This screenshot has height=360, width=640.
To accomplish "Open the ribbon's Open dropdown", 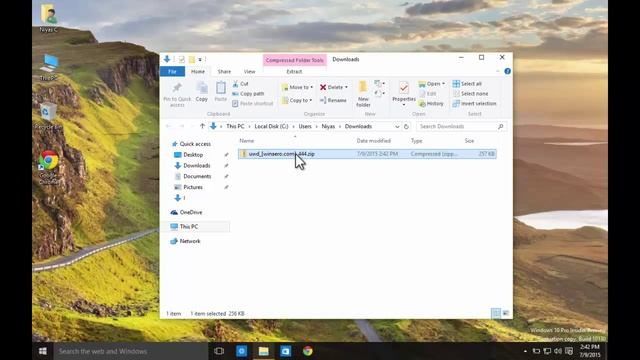I will 432,84.
